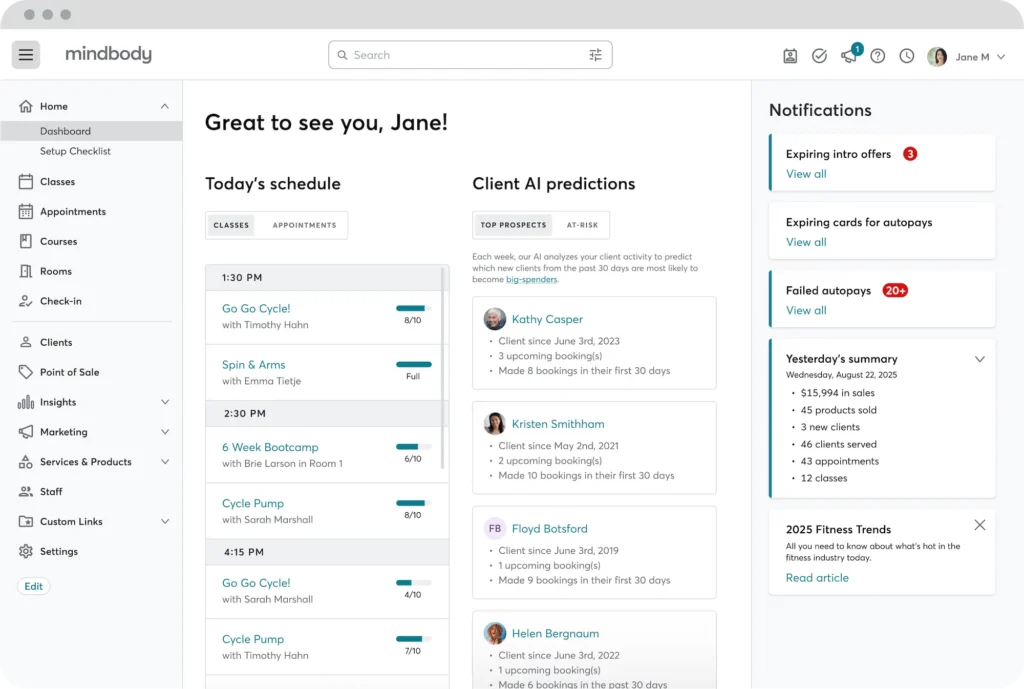Open Point of Sale from sidebar
Image resolution: width=1024 pixels, height=689 pixels.
point(69,372)
